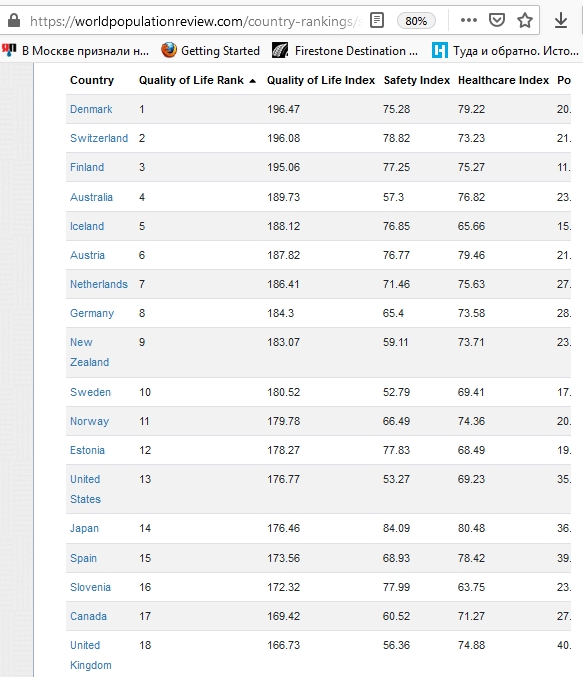The width and height of the screenshot is (583, 677).
Task: Sort table by Healthcare Index header
Action: click(504, 80)
